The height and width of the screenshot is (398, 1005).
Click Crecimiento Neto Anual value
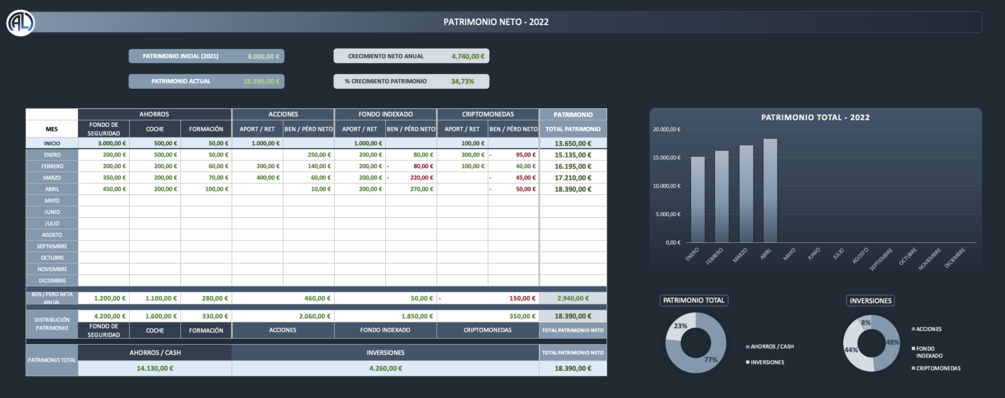click(x=467, y=56)
